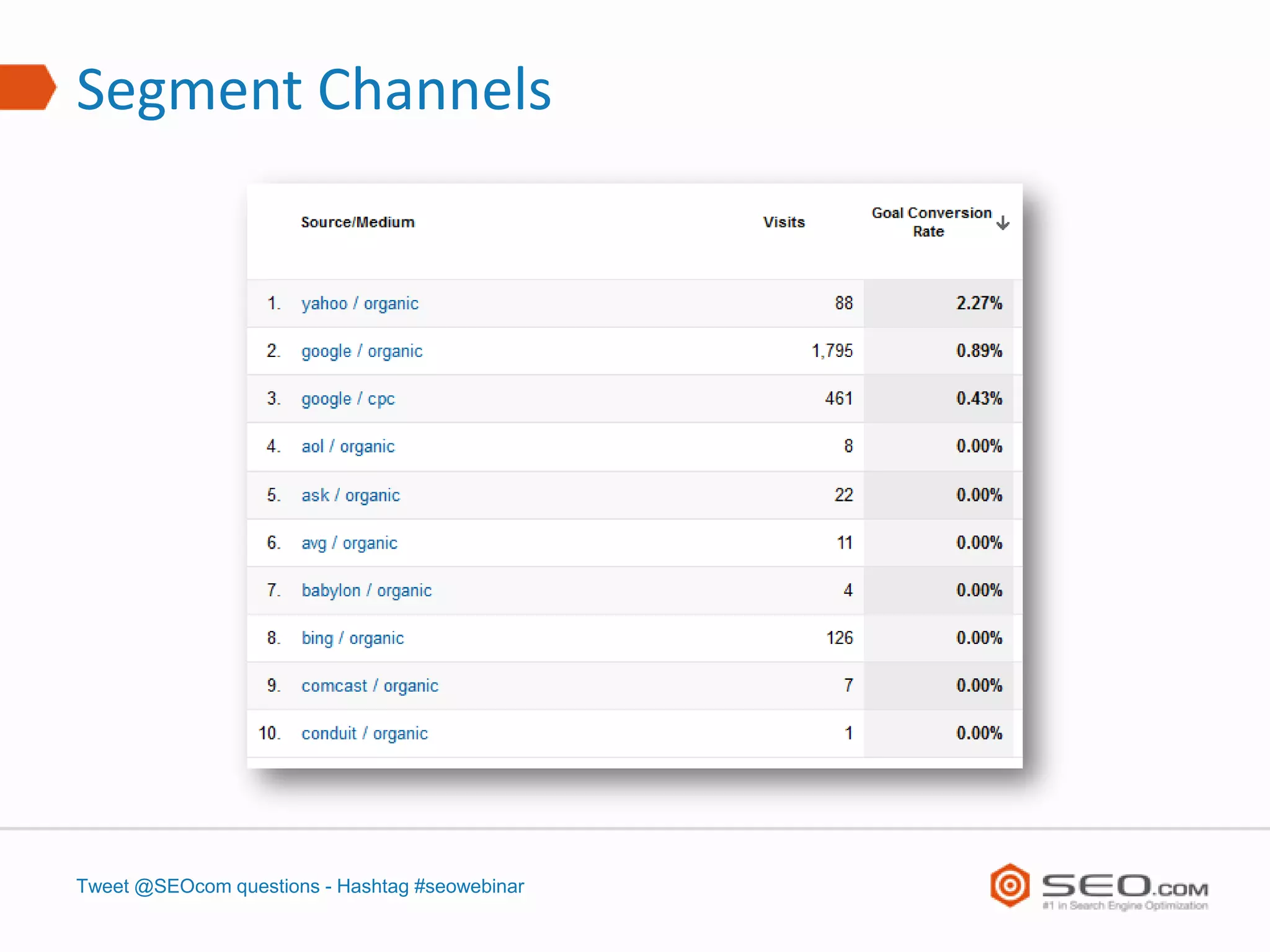Click the Tweet @SEOcom questions footer text
Screen dimensions: 1270x952
pyautogui.click(x=300, y=886)
